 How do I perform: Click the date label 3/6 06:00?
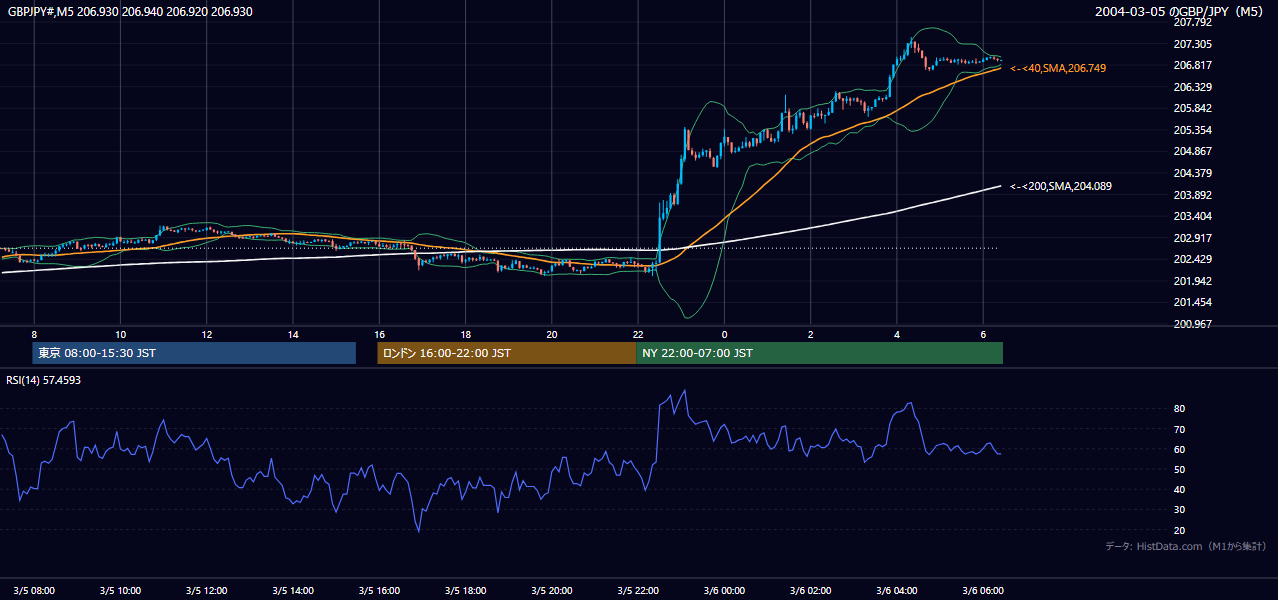(983, 590)
